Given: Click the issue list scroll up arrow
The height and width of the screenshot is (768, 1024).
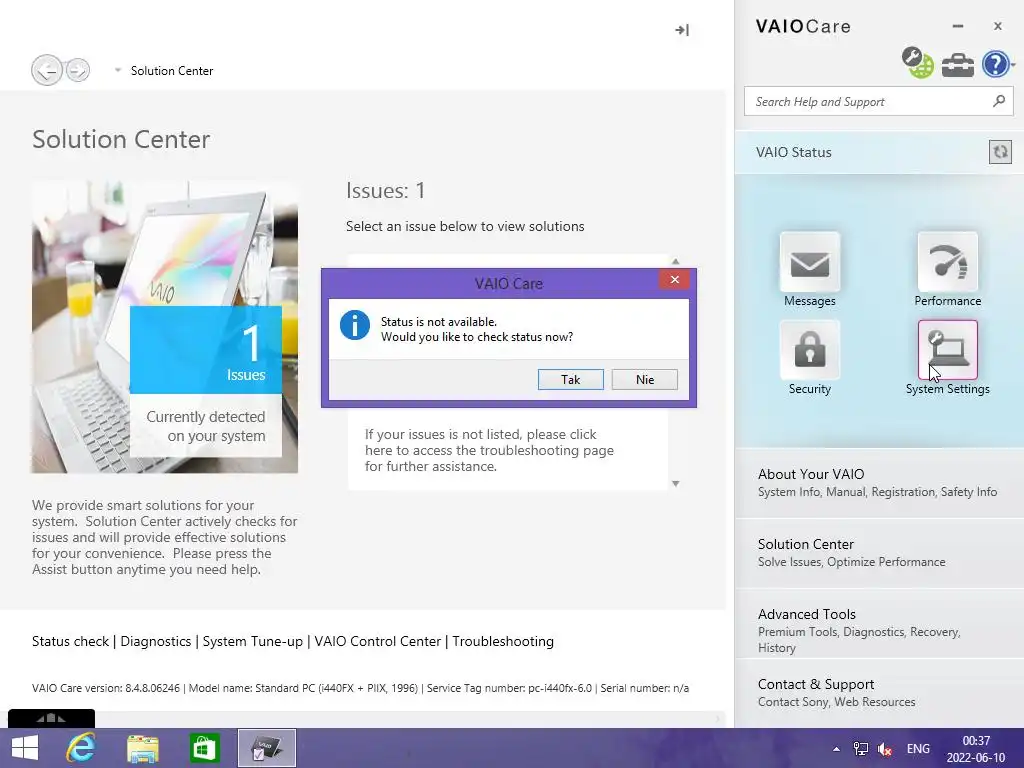Looking at the screenshot, I should [x=676, y=261].
